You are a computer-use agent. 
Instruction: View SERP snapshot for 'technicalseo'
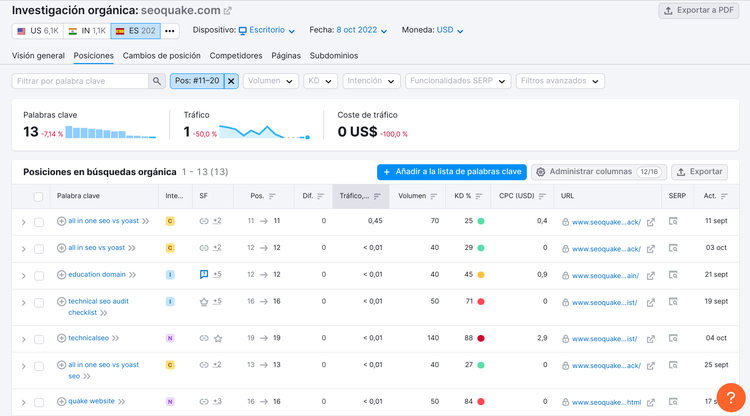point(673,338)
